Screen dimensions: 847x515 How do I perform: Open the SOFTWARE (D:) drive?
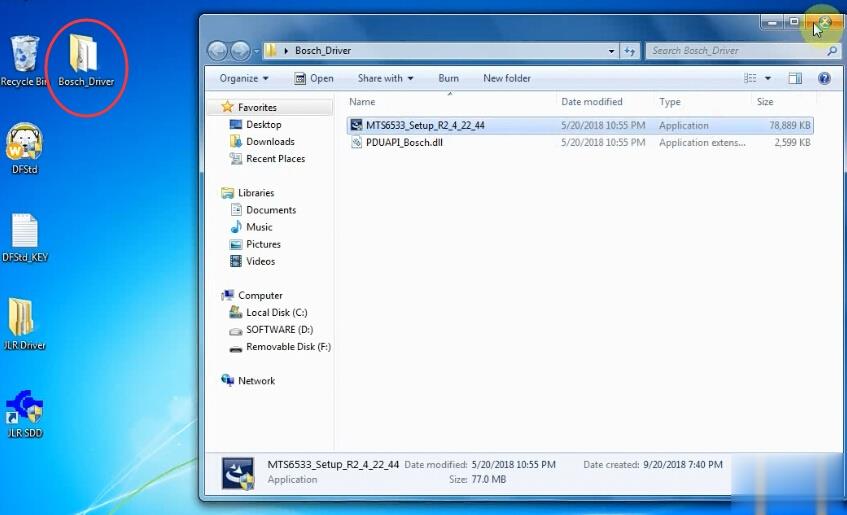[x=279, y=330]
